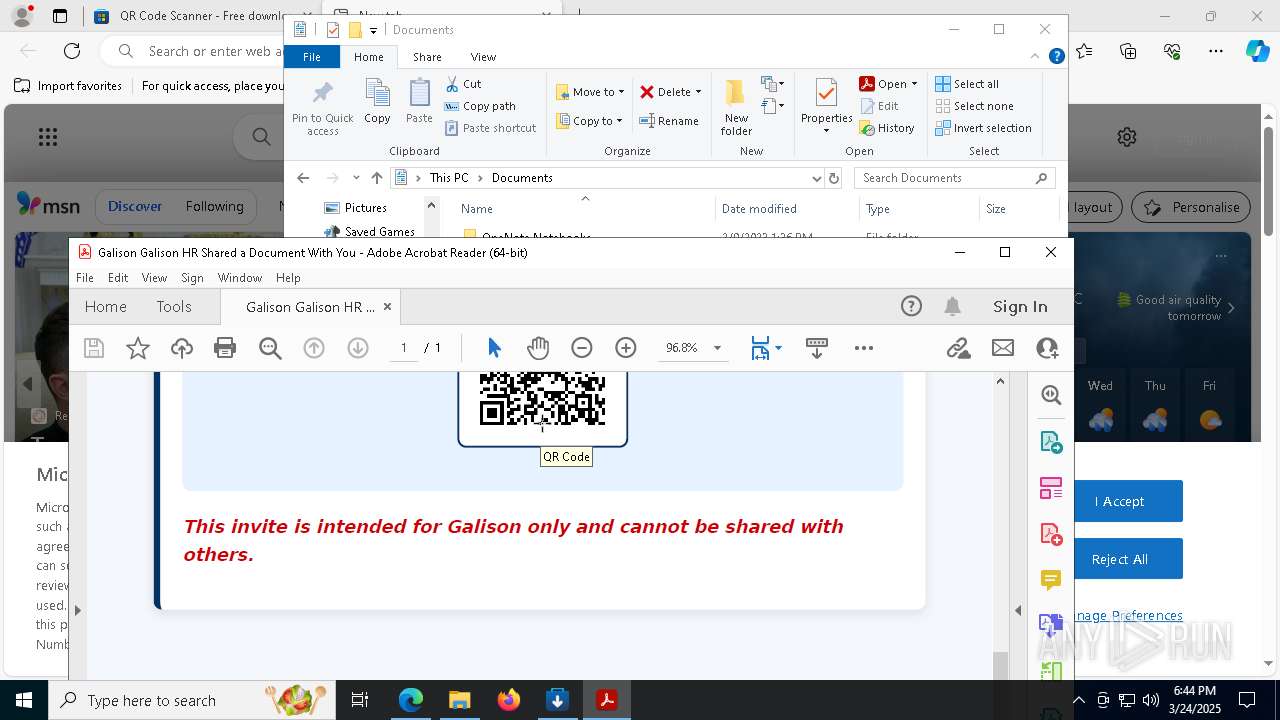The width and height of the screenshot is (1280, 720).
Task: Bookmark the PDF with the star icon
Action: pyautogui.click(x=138, y=348)
